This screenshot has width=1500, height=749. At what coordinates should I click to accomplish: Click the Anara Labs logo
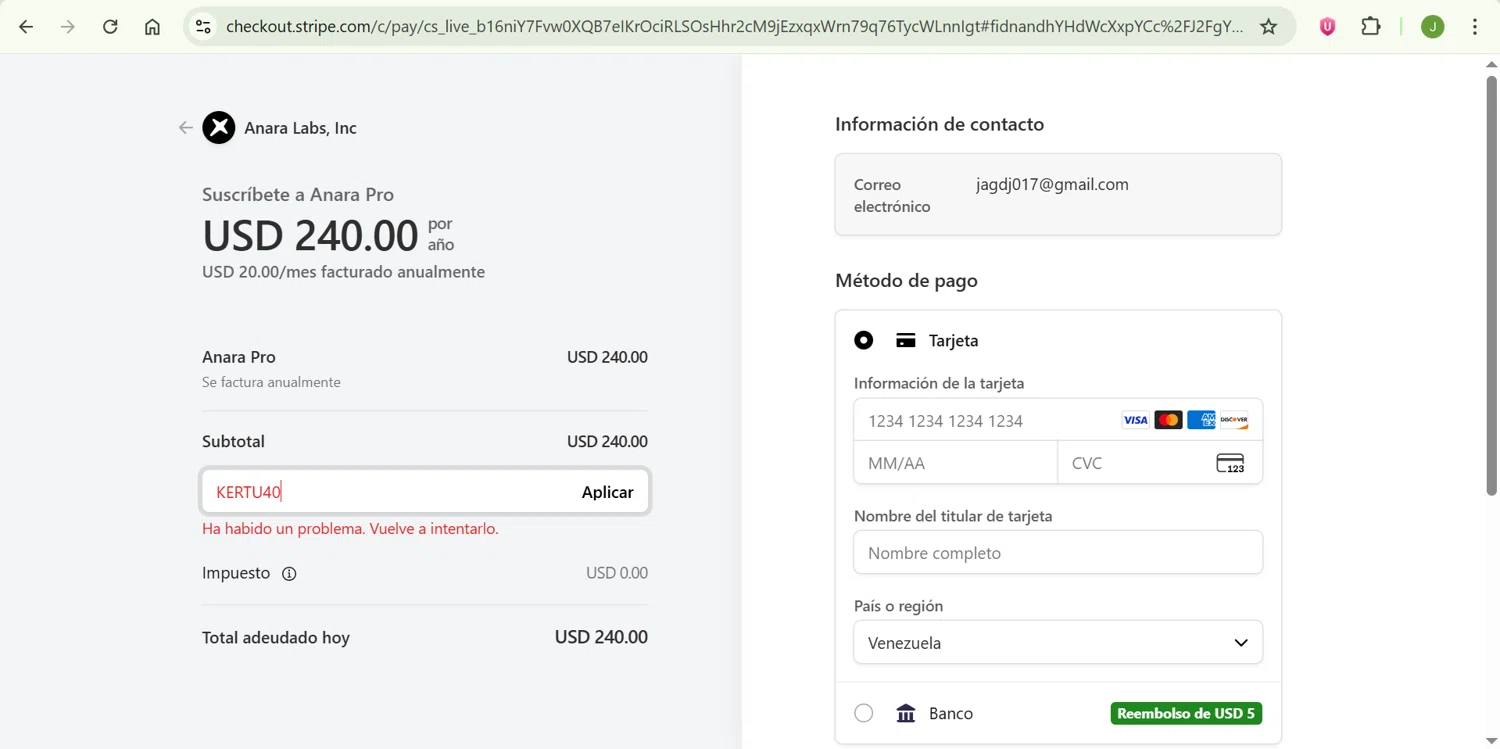click(x=219, y=127)
